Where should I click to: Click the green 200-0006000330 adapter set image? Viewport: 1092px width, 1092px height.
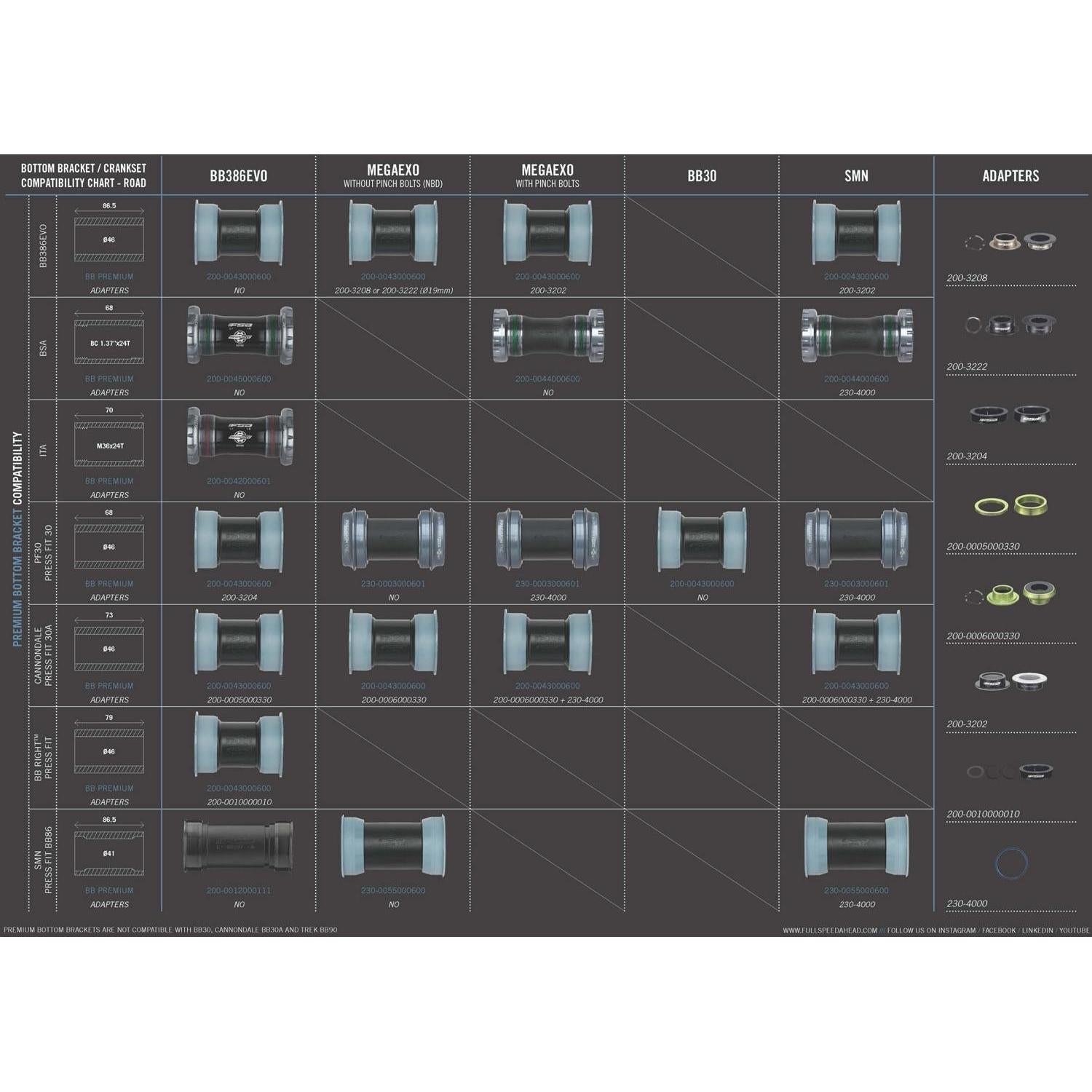(1010, 593)
